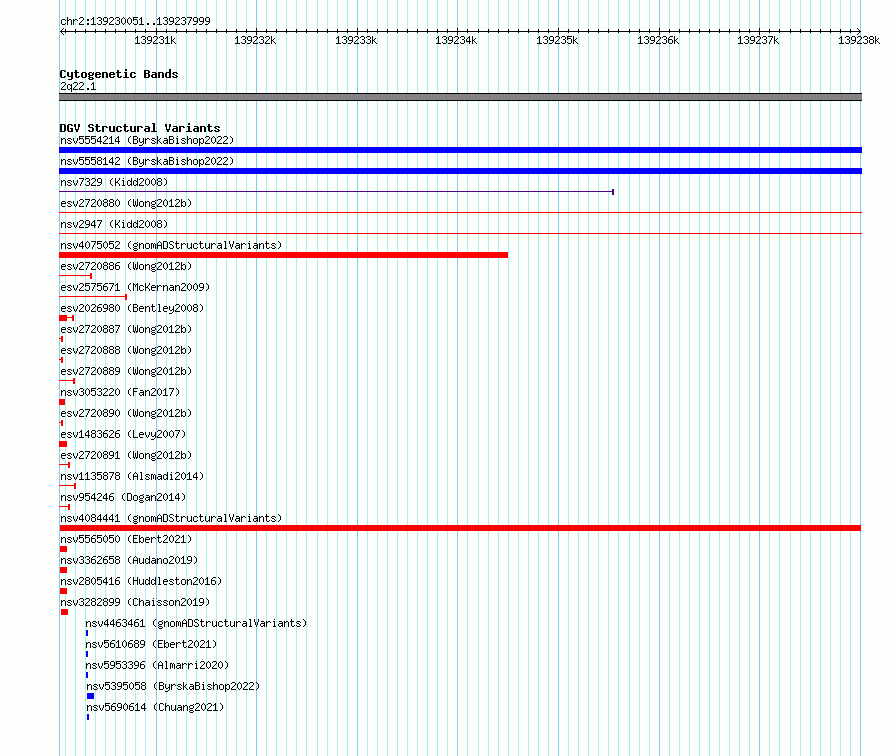Screen dimensions: 890x756
Task: Open variant esv2720880 (Wong2012b)
Action: [126, 203]
